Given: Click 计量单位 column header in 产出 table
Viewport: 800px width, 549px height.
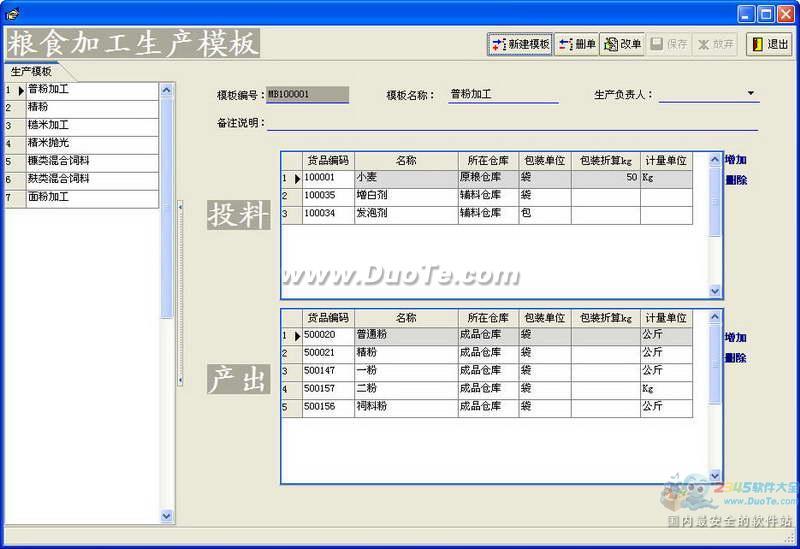Looking at the screenshot, I should point(666,318).
